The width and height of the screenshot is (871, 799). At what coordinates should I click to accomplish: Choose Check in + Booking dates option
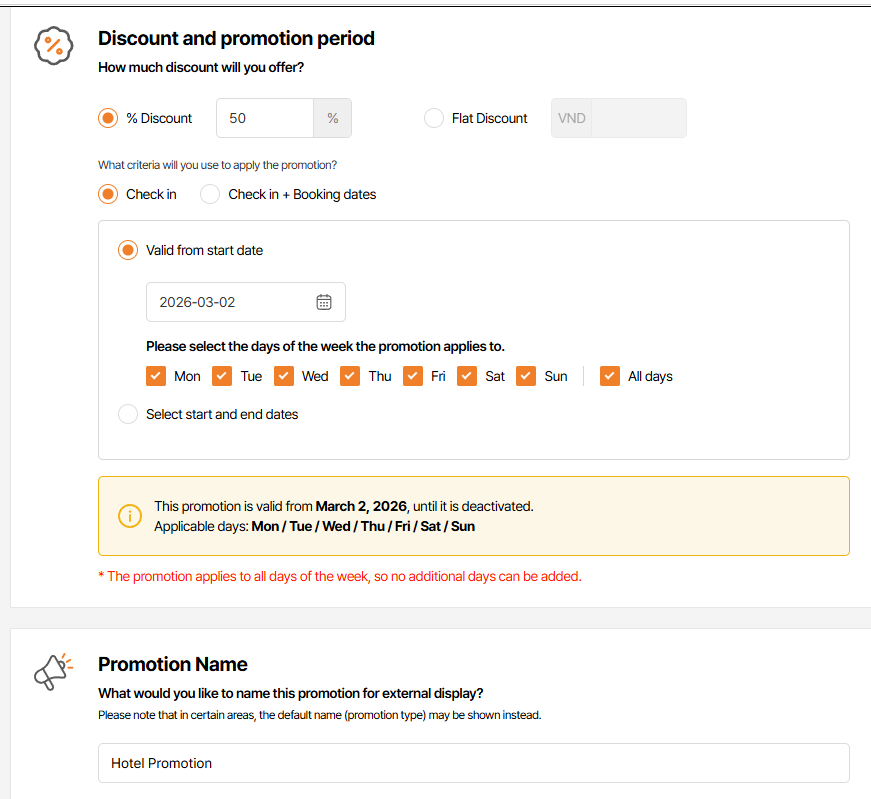210,194
